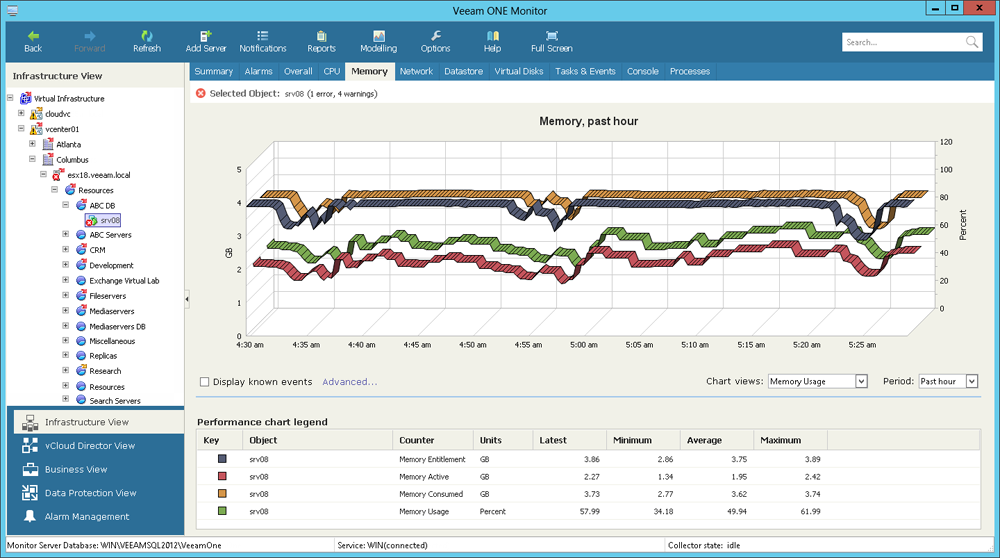Screen dimensions: 1000x558
Task: Click the error icon beside Selected Object
Action: click(200, 94)
